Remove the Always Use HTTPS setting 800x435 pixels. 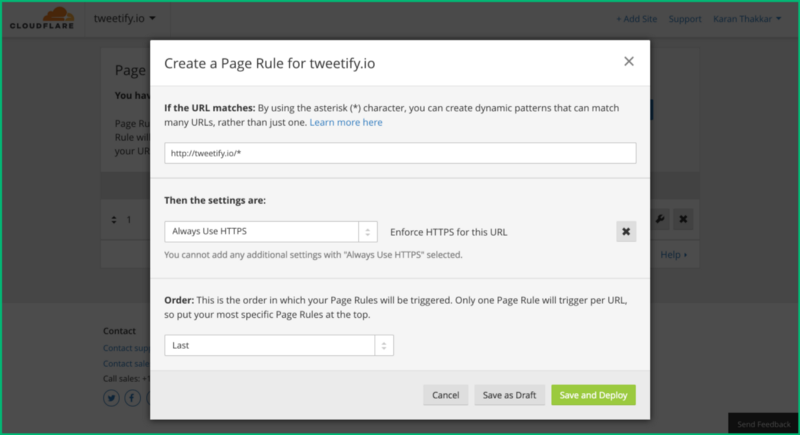tap(626, 232)
